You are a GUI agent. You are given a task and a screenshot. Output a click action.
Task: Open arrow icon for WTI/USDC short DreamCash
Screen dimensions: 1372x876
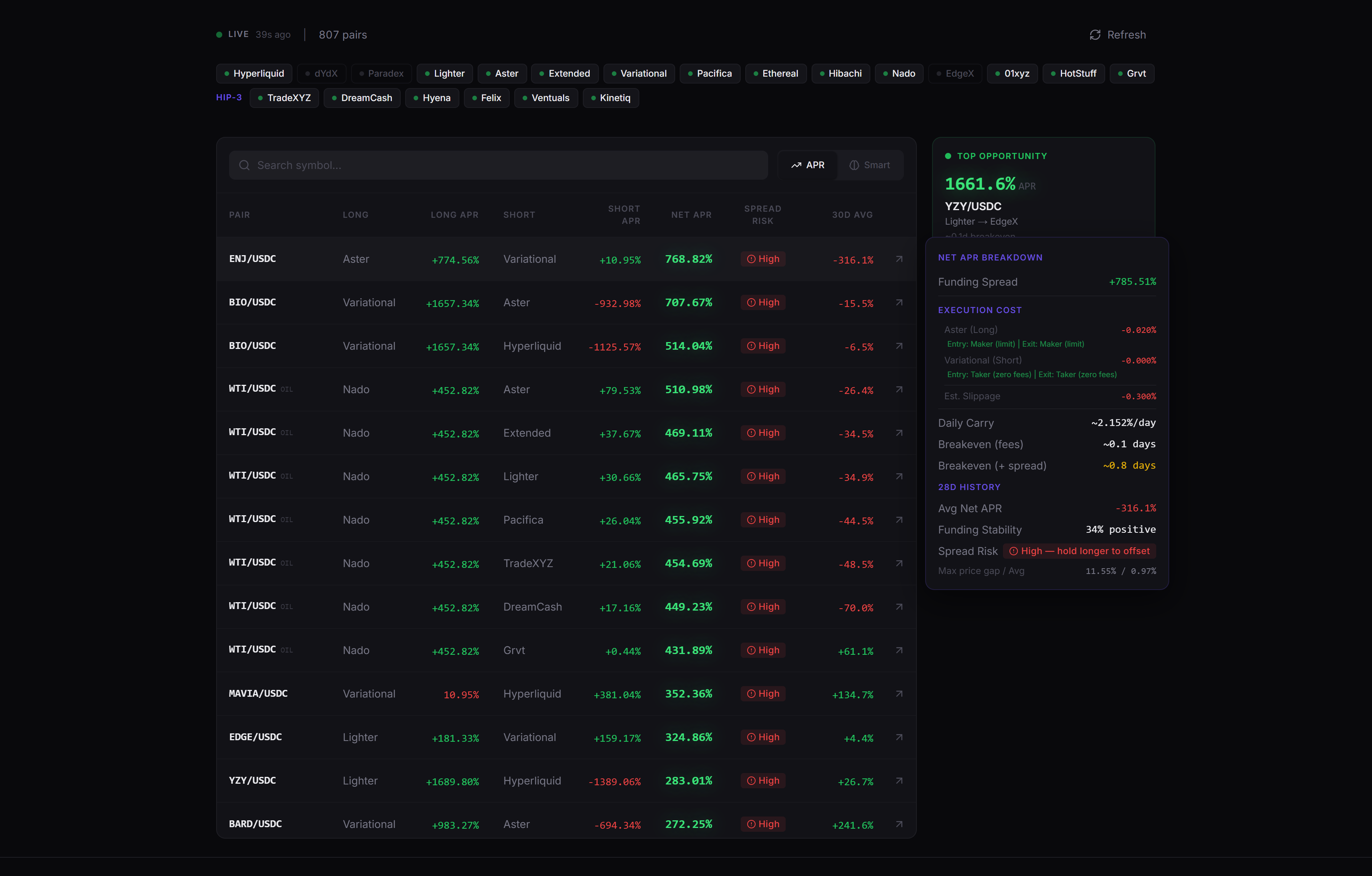[x=899, y=606]
